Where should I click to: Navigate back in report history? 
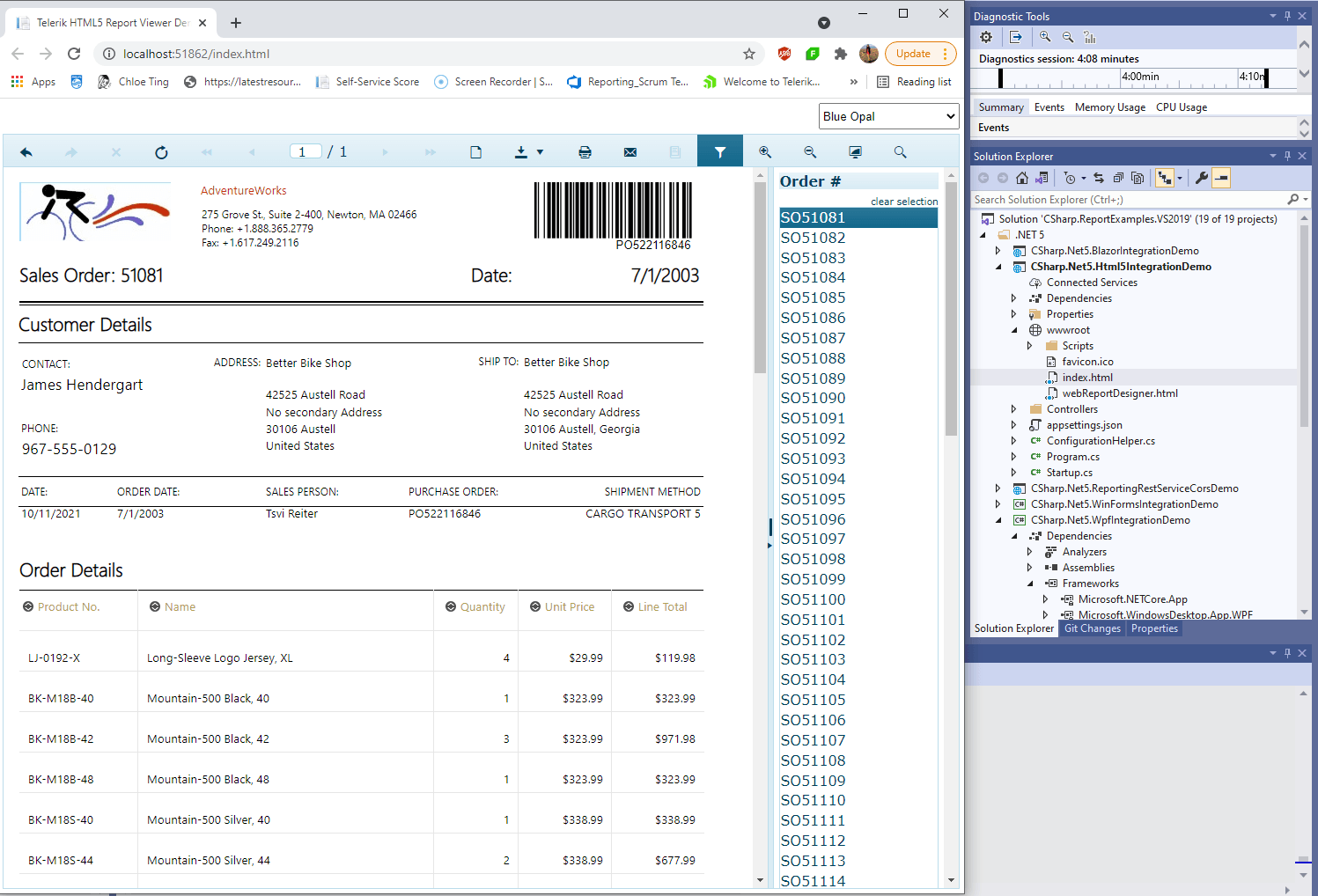(x=26, y=151)
